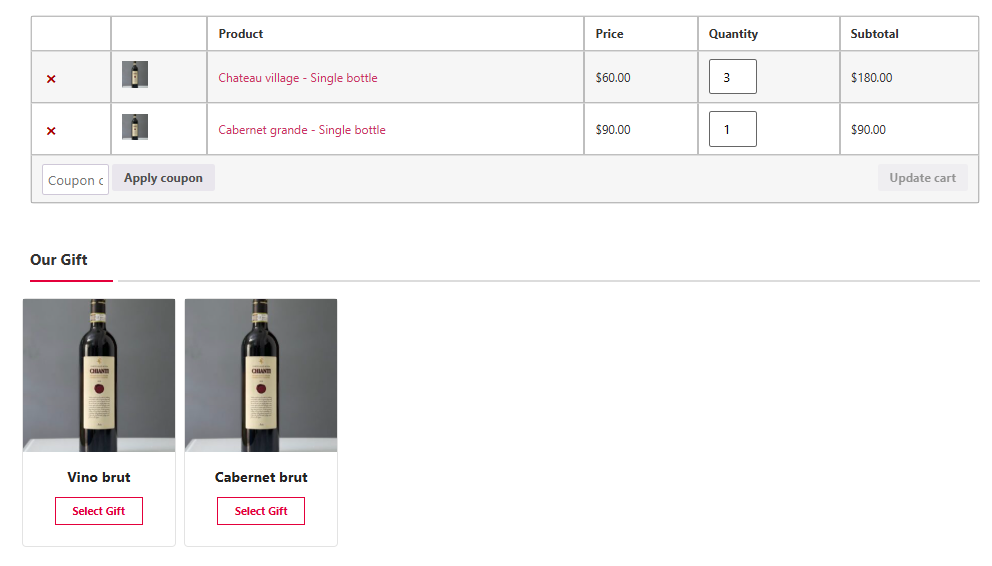This screenshot has height=566, width=992.
Task: Open the Chateau village bottle thumbnail
Action: point(135,75)
